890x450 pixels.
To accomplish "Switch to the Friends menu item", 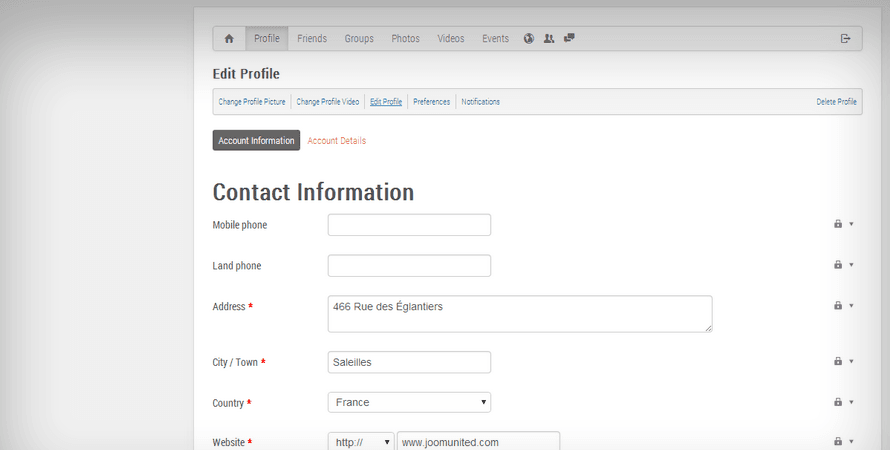I will click(x=312, y=39).
